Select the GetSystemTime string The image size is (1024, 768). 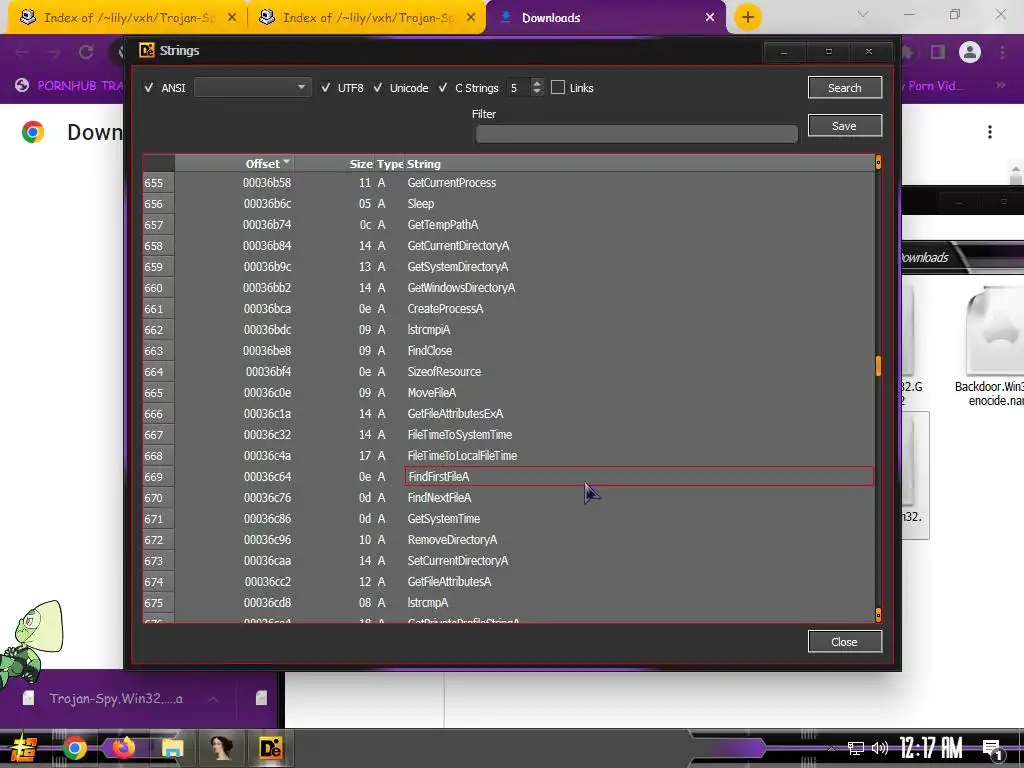443,519
